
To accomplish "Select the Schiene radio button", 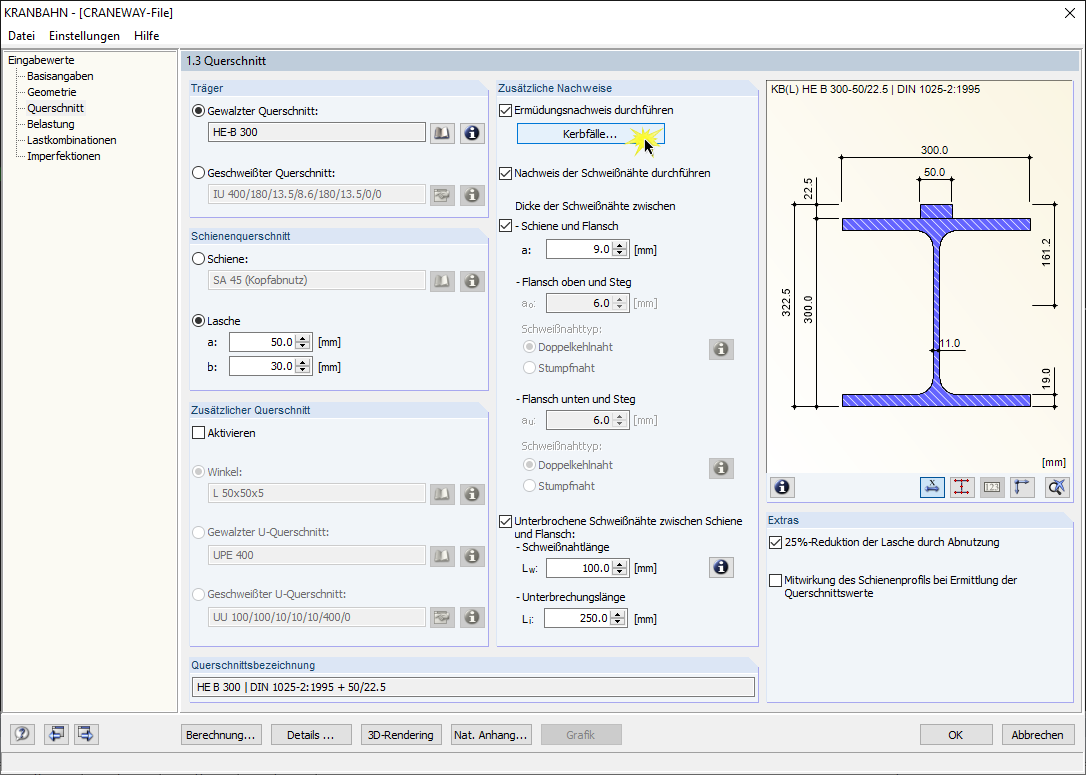I will (x=199, y=259).
